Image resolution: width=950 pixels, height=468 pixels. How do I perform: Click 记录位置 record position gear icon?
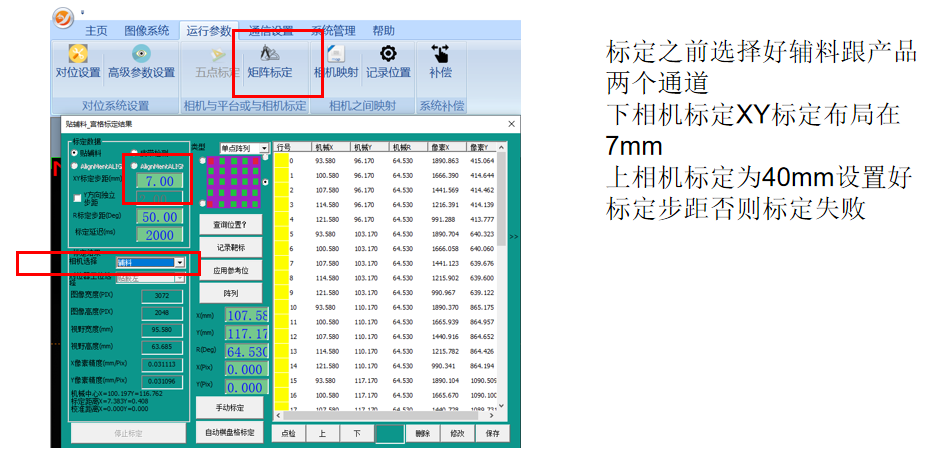(388, 61)
